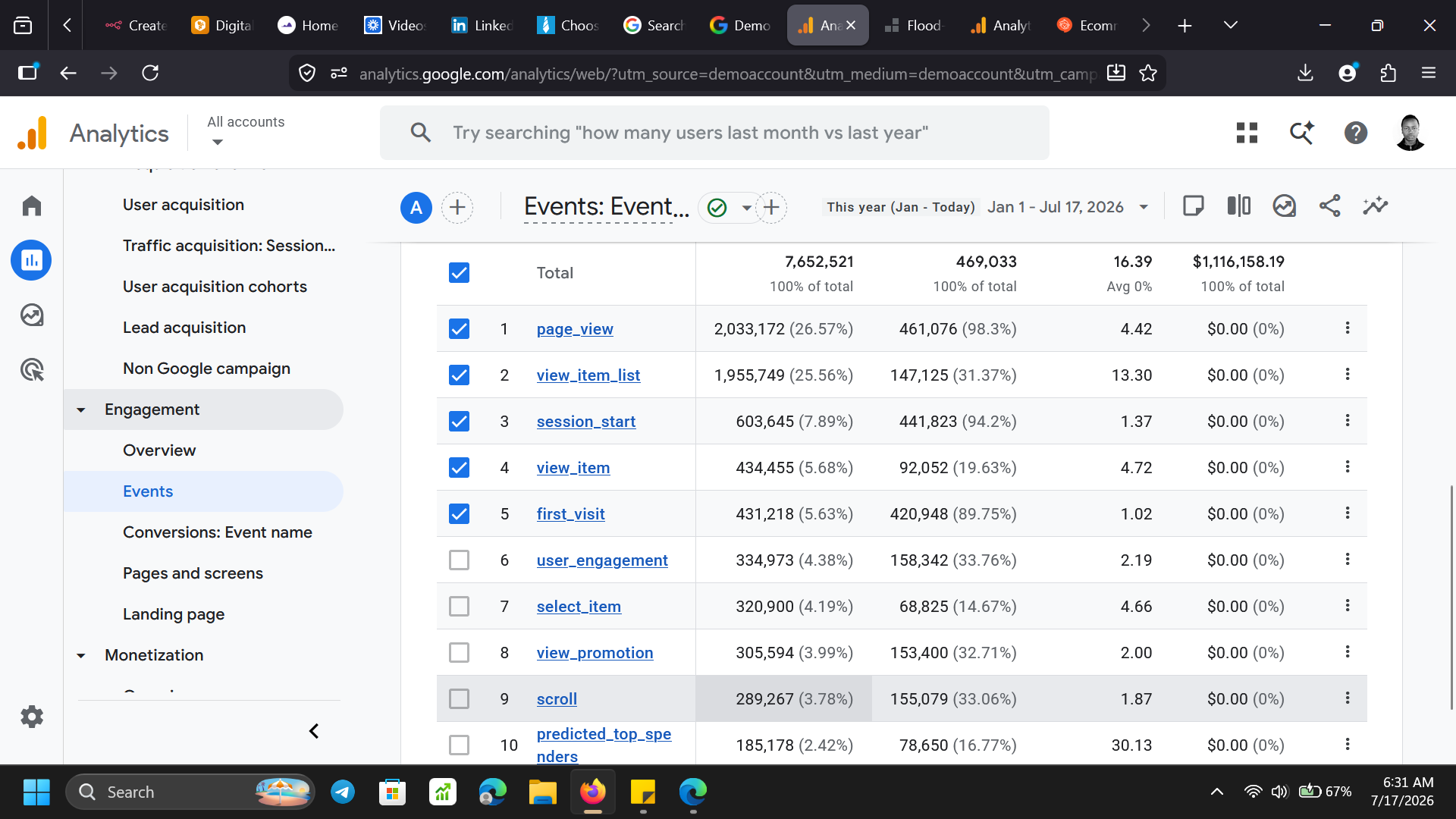Check the view_promotion row checkbox

click(x=459, y=652)
